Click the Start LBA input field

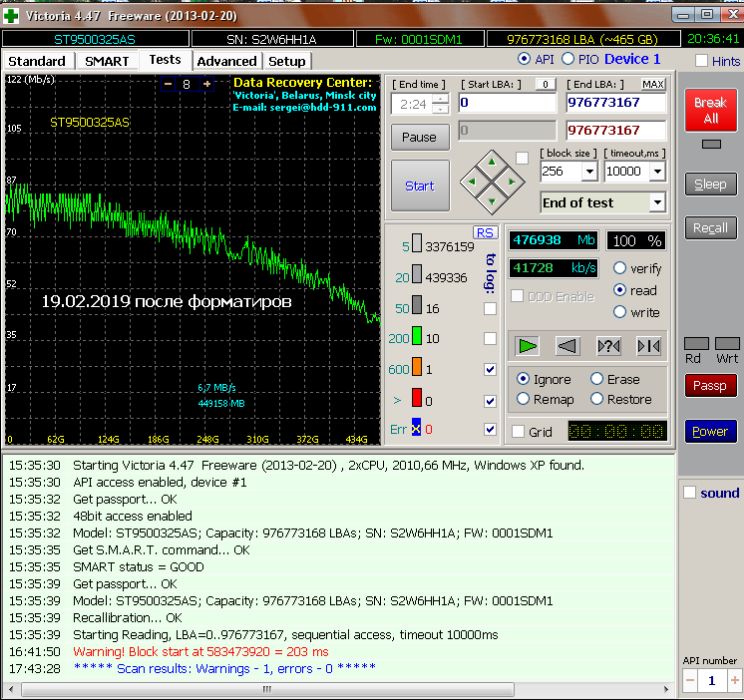click(507, 103)
